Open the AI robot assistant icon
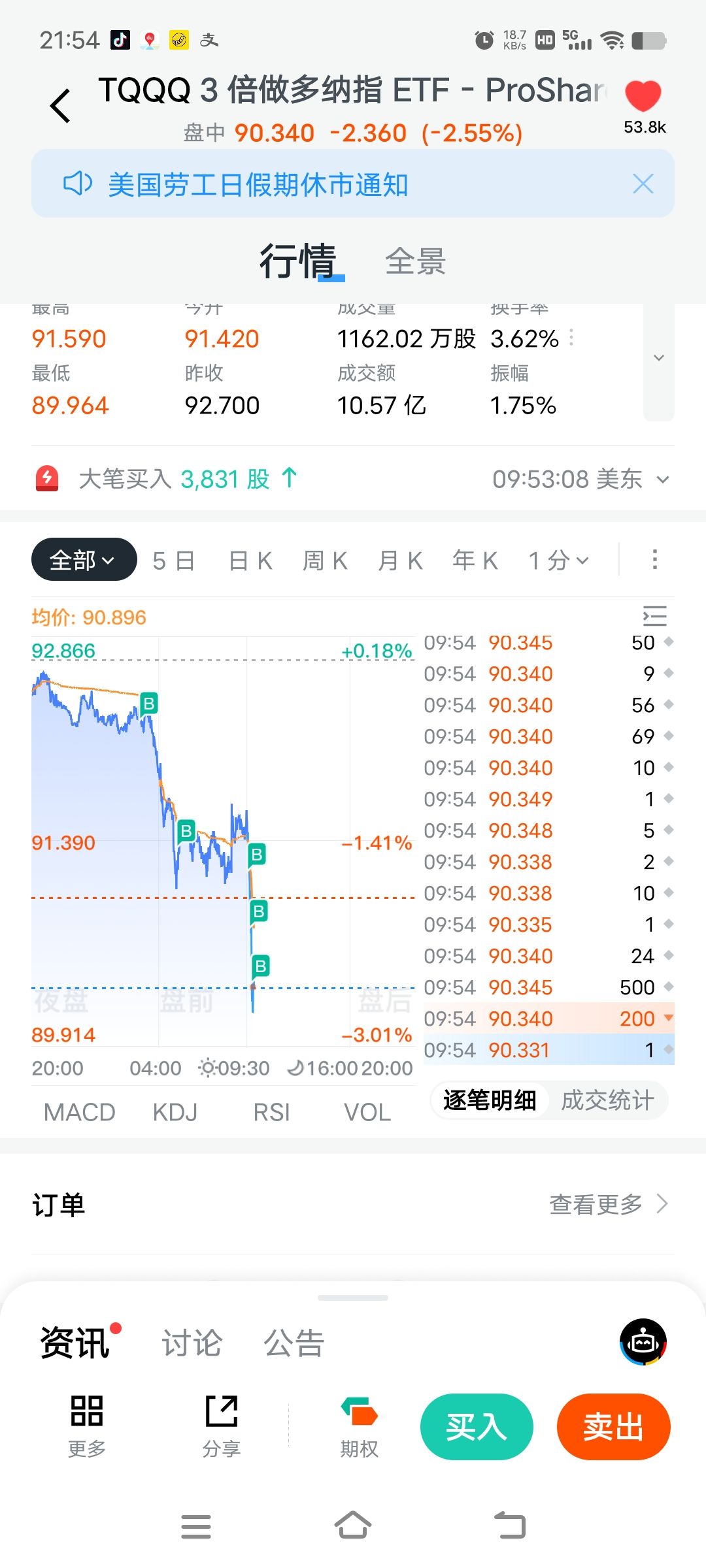The image size is (706, 1568). coord(643,1342)
